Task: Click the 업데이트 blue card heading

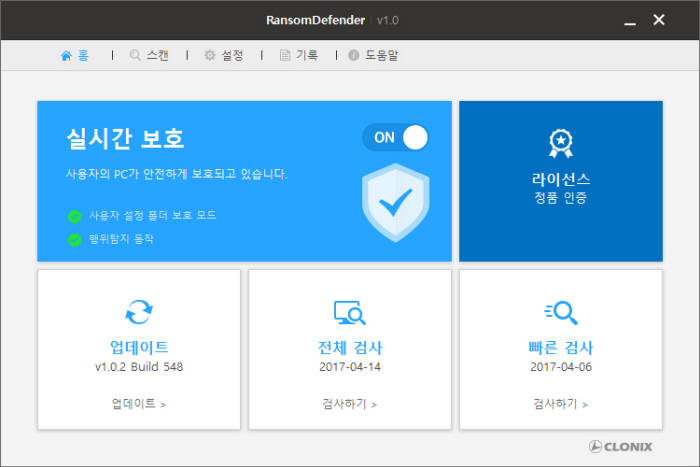Action: 139,347
